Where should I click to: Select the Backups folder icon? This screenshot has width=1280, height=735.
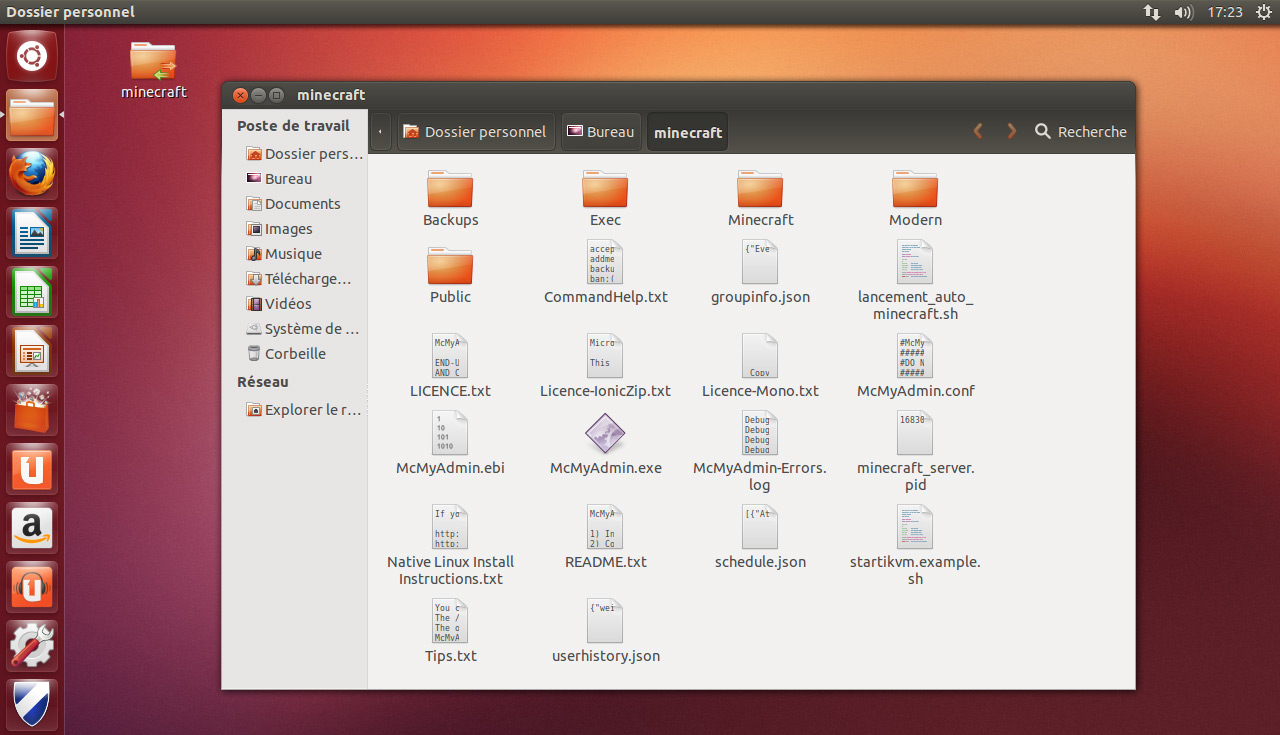(450, 189)
